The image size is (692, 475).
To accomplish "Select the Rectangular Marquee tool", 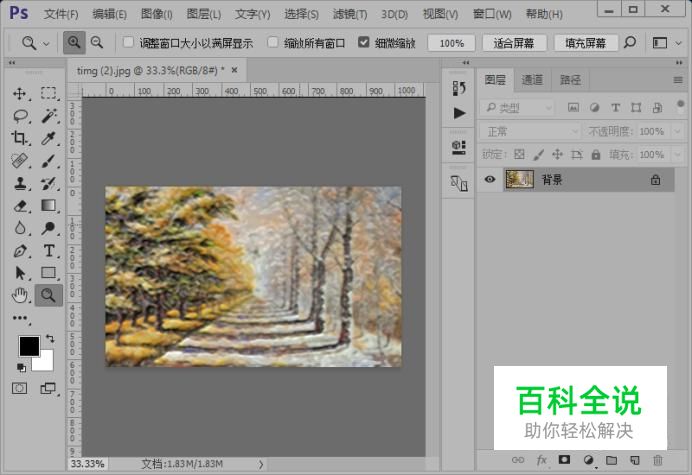I will click(x=49, y=93).
